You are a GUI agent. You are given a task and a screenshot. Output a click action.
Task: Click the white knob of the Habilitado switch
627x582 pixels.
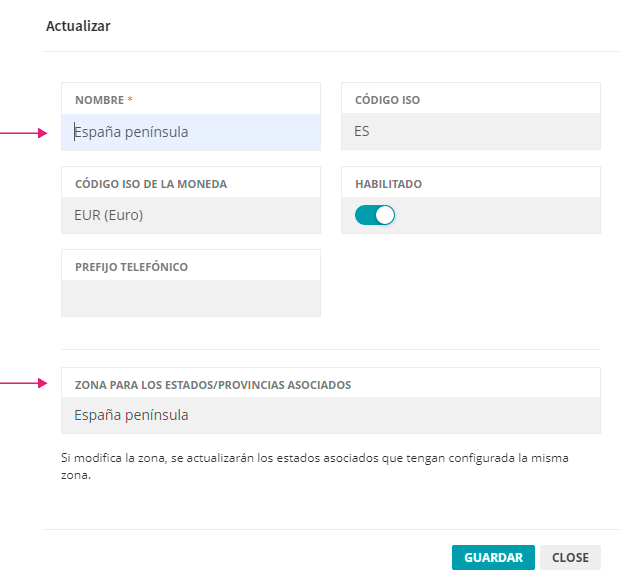pyautogui.click(x=385, y=215)
